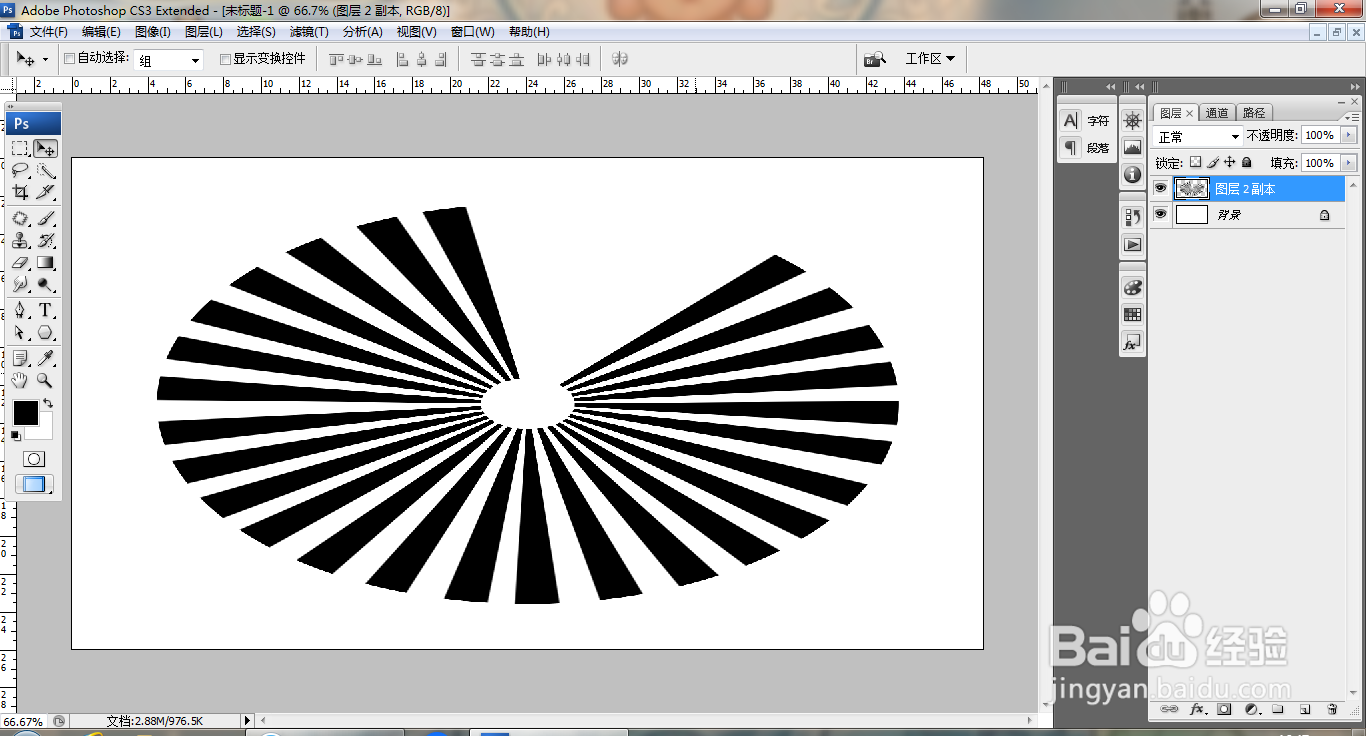Select the Brush tool
Image resolution: width=1366 pixels, height=736 pixels.
tap(45, 218)
